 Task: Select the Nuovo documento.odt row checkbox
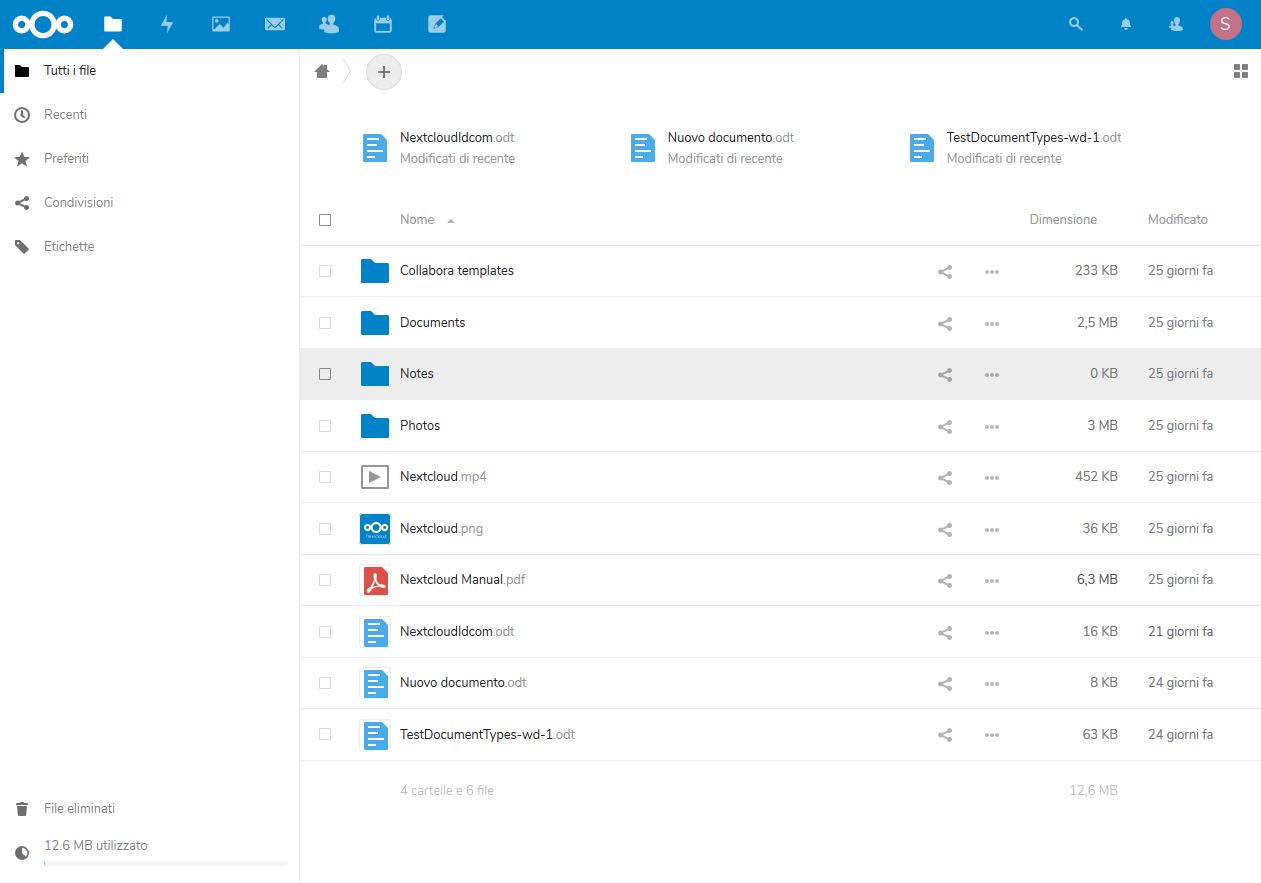325,683
